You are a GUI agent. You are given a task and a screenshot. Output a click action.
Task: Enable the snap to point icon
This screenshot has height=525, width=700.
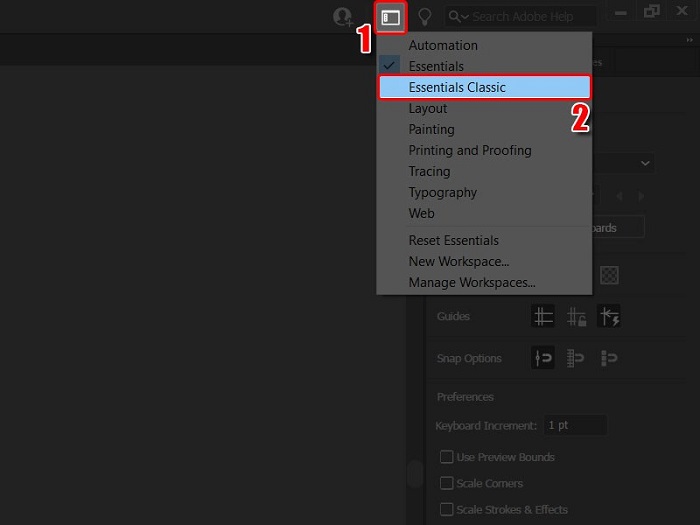[543, 358]
